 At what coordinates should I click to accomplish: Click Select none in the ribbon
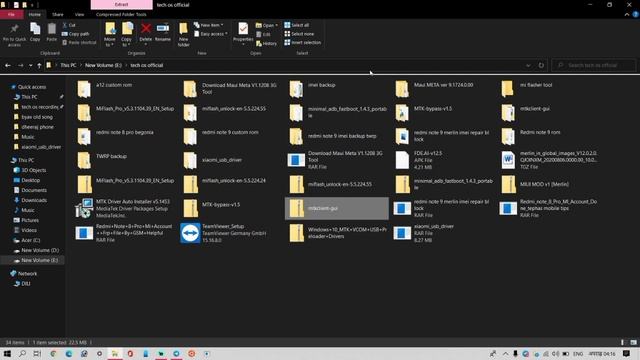299,34
